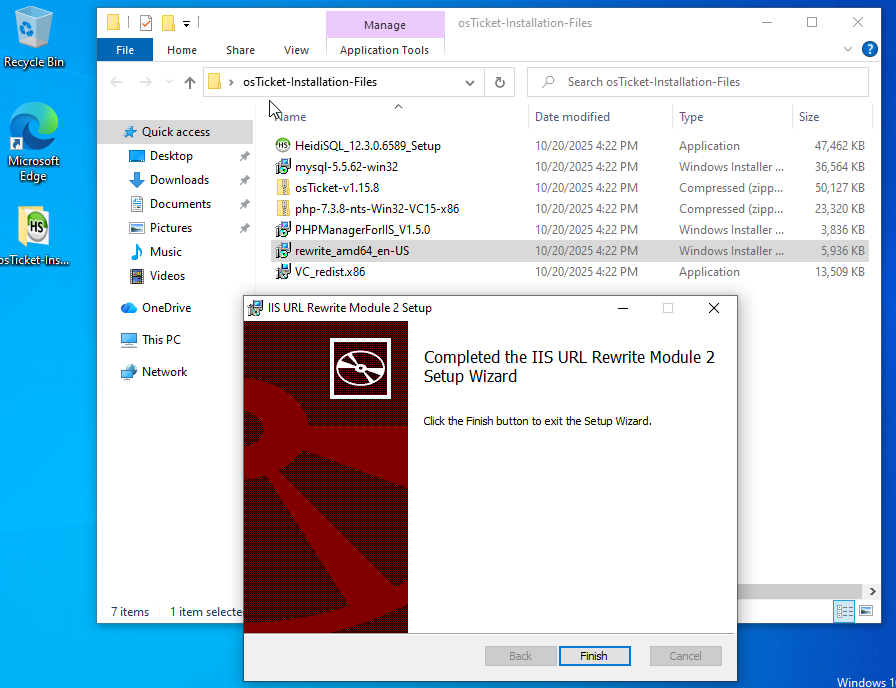Open Downloads in navigation pane

[179, 180]
